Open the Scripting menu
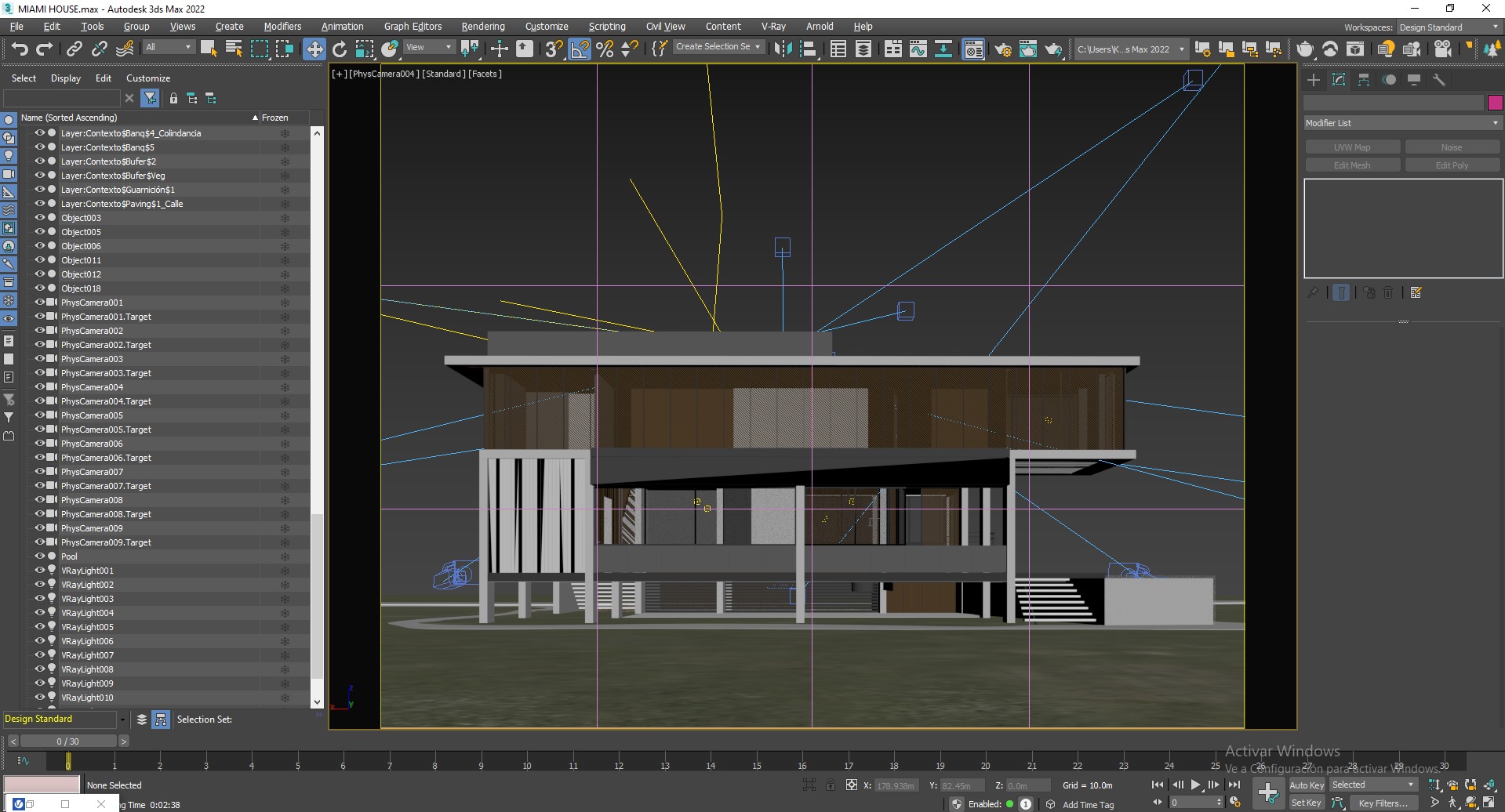1505x812 pixels. click(607, 27)
